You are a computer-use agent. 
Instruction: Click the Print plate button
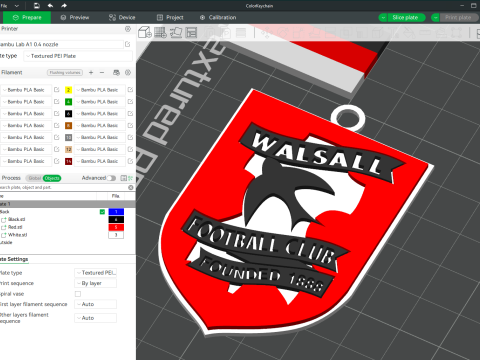pos(459,17)
